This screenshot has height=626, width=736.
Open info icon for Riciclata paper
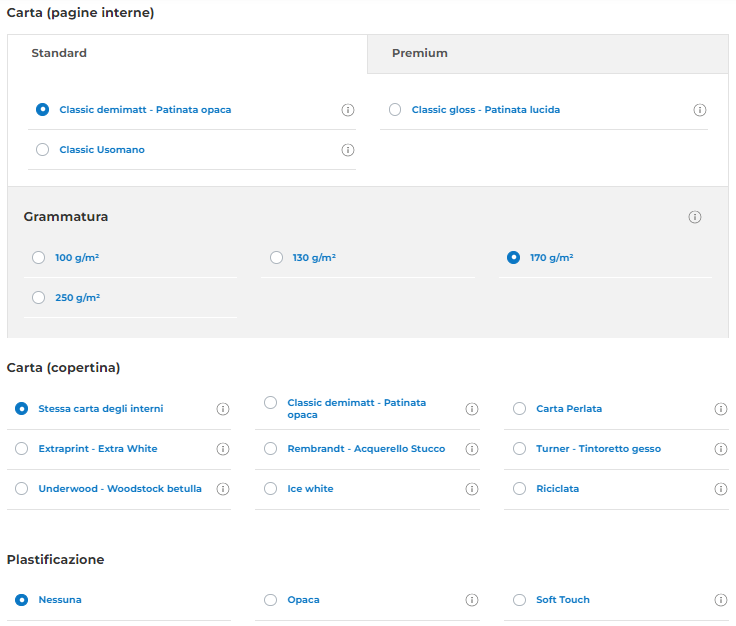click(x=721, y=489)
